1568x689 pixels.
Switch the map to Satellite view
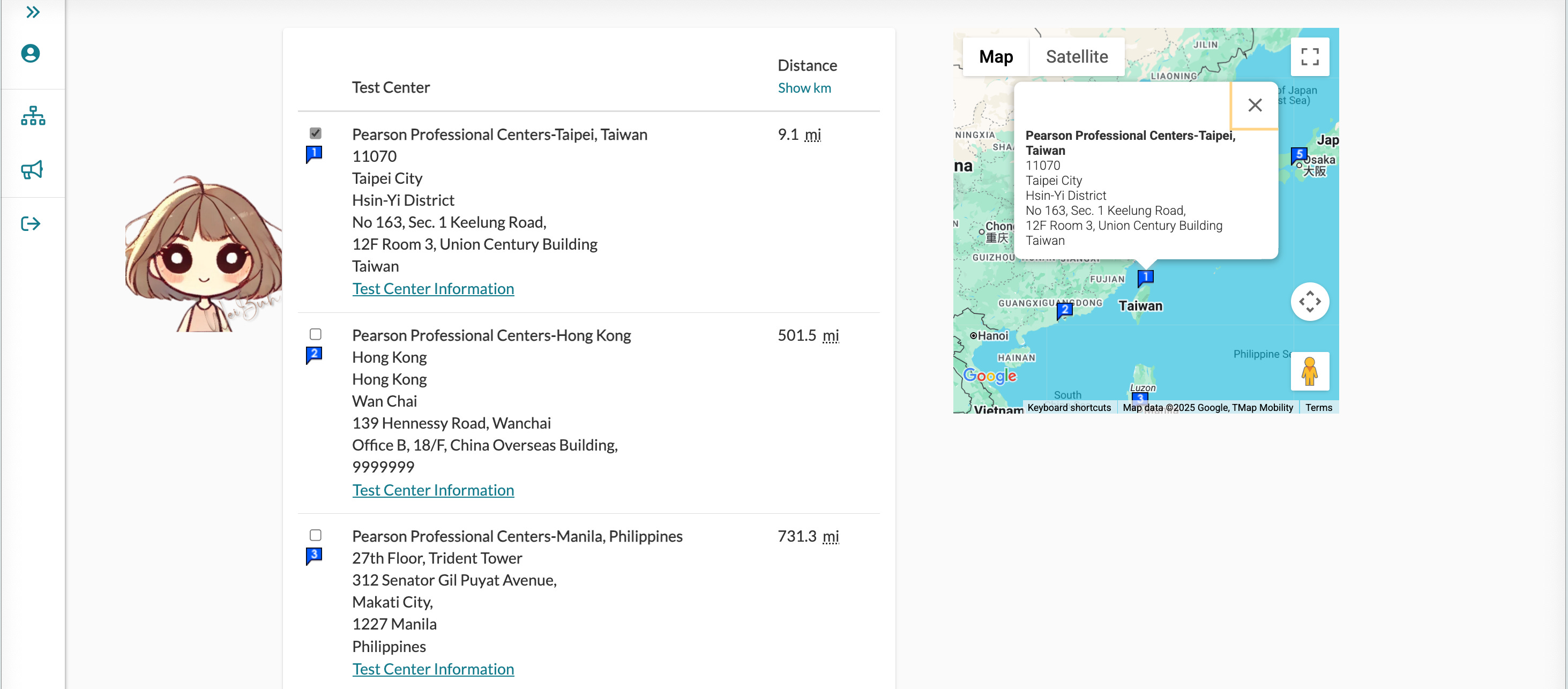1076,57
